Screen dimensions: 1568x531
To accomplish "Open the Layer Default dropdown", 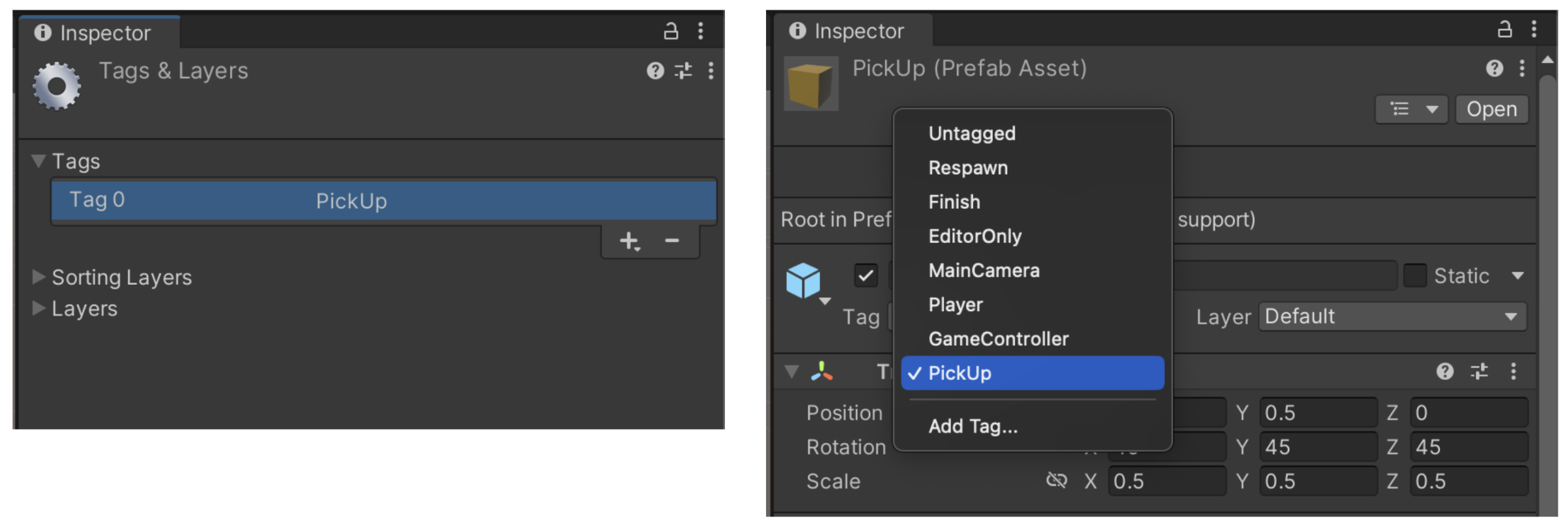I will (x=1392, y=316).
